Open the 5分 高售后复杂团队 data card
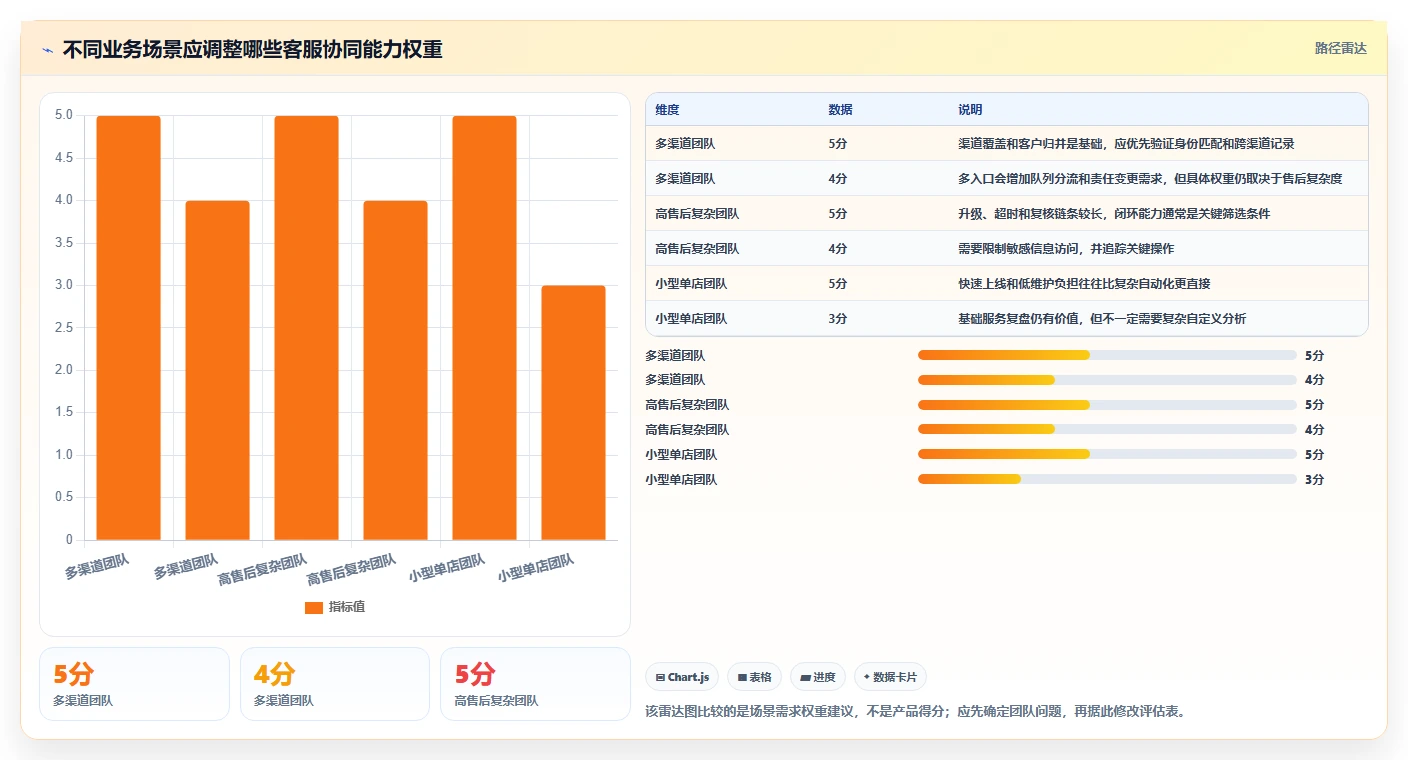1408x760 pixels. point(535,684)
